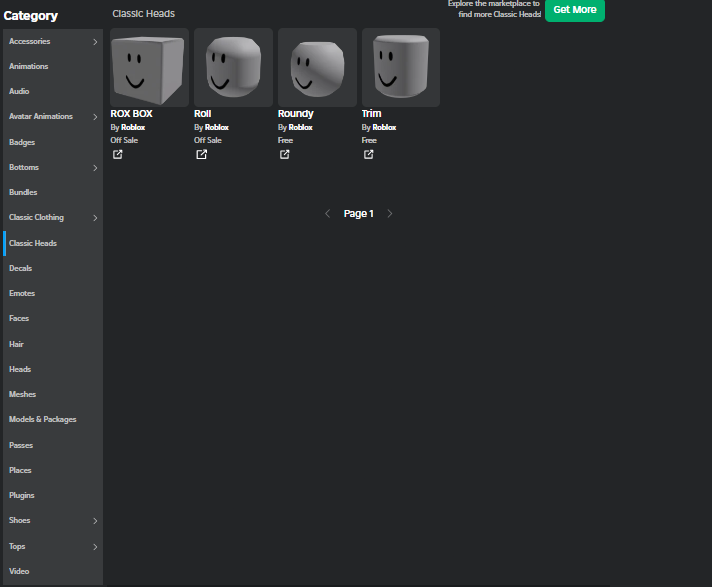
Task: Open the Places category
Action: (53, 470)
